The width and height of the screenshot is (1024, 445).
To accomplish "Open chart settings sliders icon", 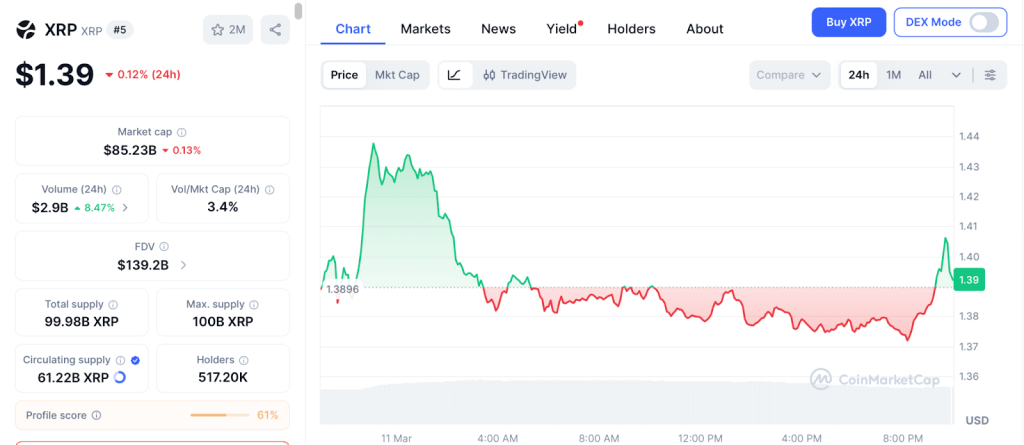I will (990, 75).
